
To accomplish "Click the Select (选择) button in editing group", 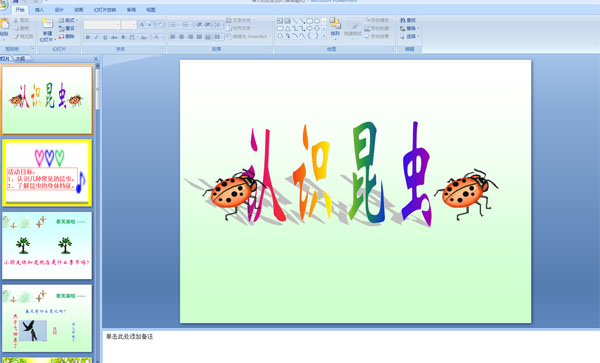I will point(409,36).
